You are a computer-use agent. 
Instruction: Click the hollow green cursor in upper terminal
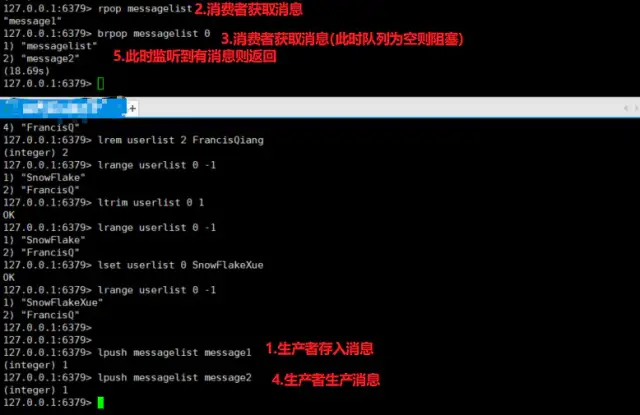(x=101, y=84)
